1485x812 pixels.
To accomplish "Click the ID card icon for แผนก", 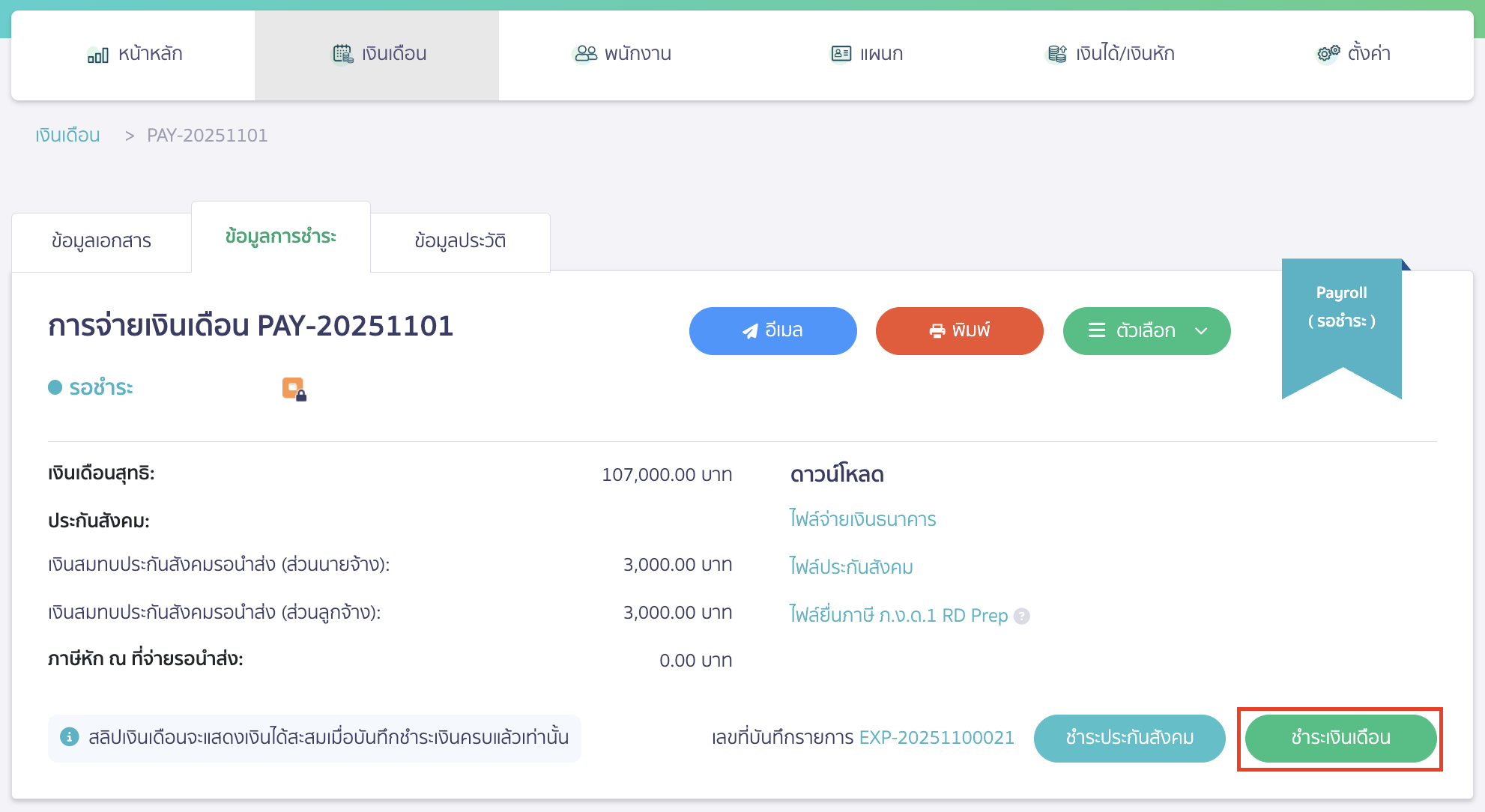I will click(841, 53).
